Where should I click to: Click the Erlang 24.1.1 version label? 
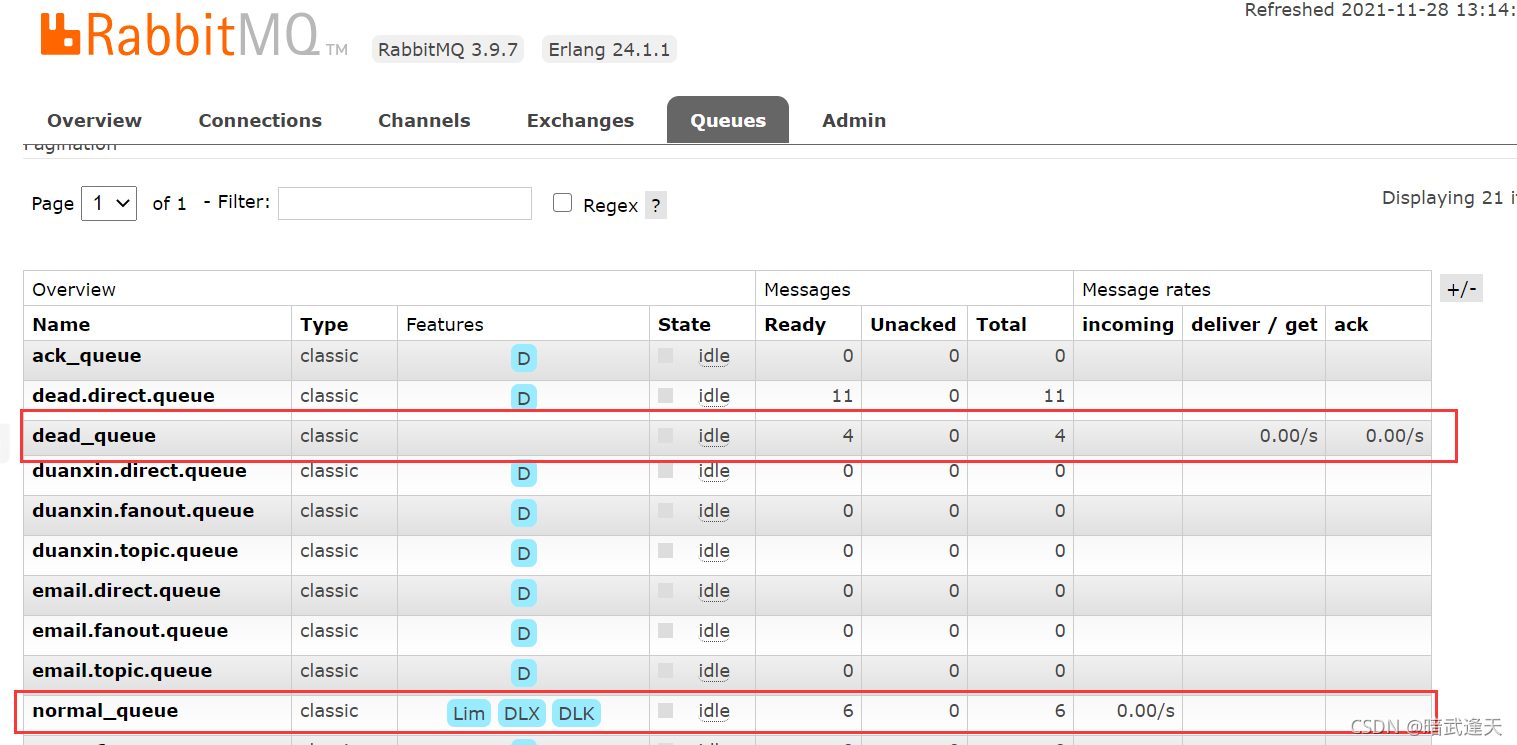point(609,49)
